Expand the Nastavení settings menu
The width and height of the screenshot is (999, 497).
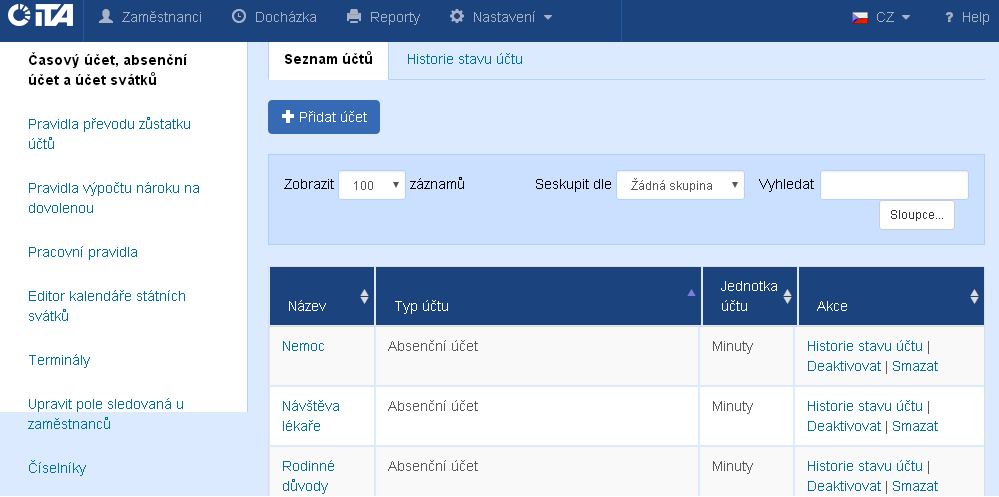click(x=500, y=17)
